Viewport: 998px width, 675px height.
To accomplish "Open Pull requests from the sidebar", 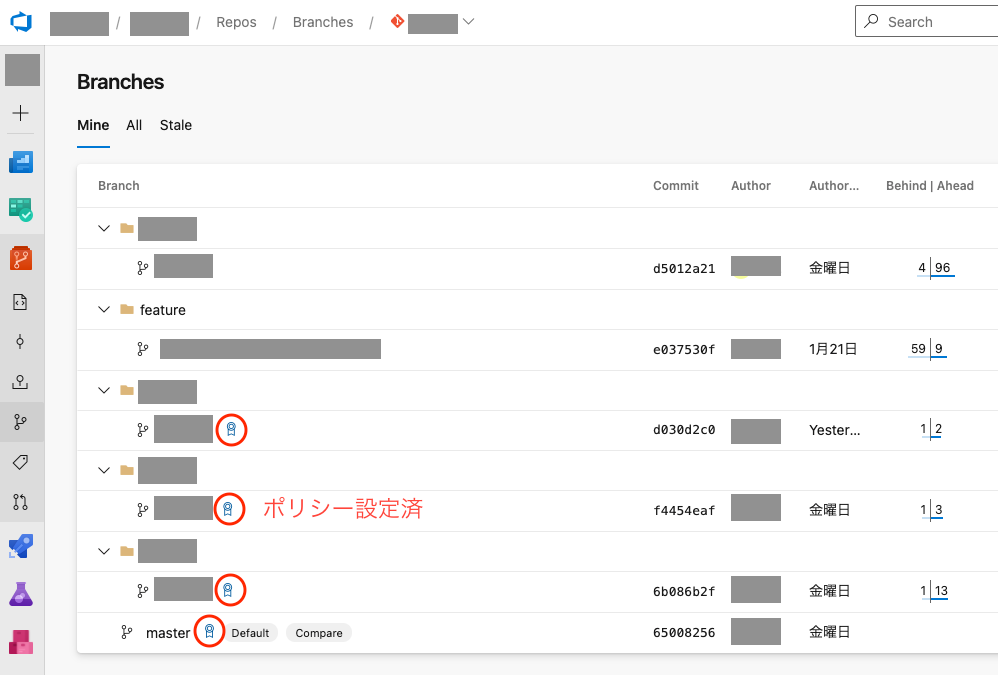I will 21,502.
